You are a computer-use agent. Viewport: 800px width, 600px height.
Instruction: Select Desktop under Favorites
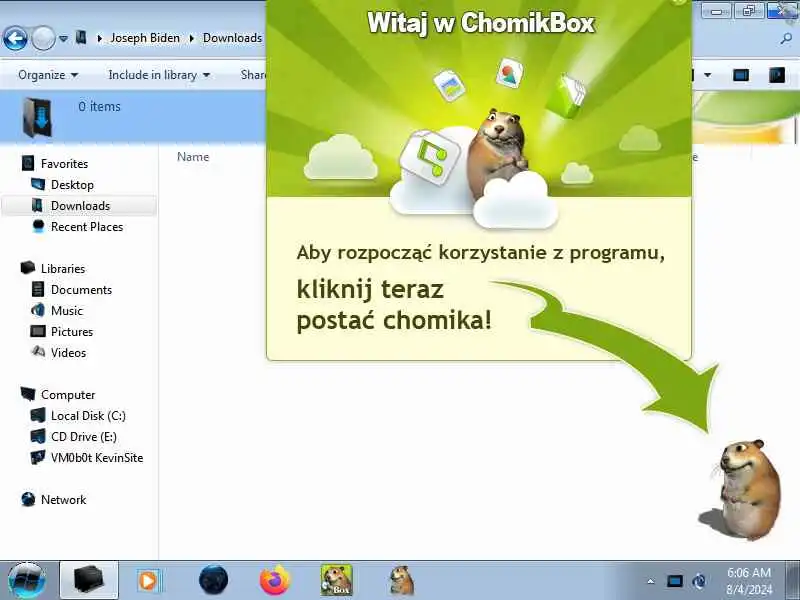pos(72,185)
